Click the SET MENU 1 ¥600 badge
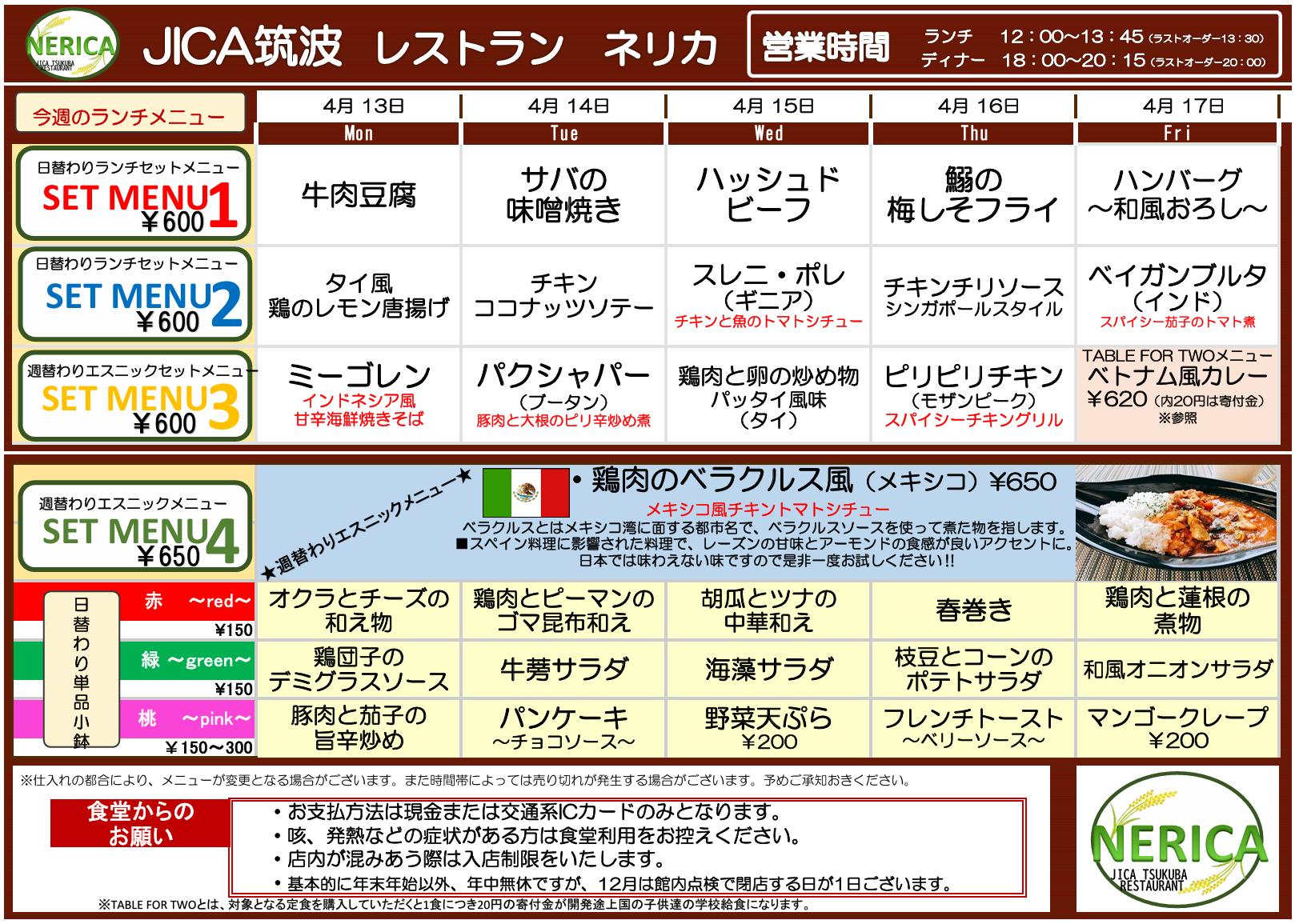 (x=134, y=194)
